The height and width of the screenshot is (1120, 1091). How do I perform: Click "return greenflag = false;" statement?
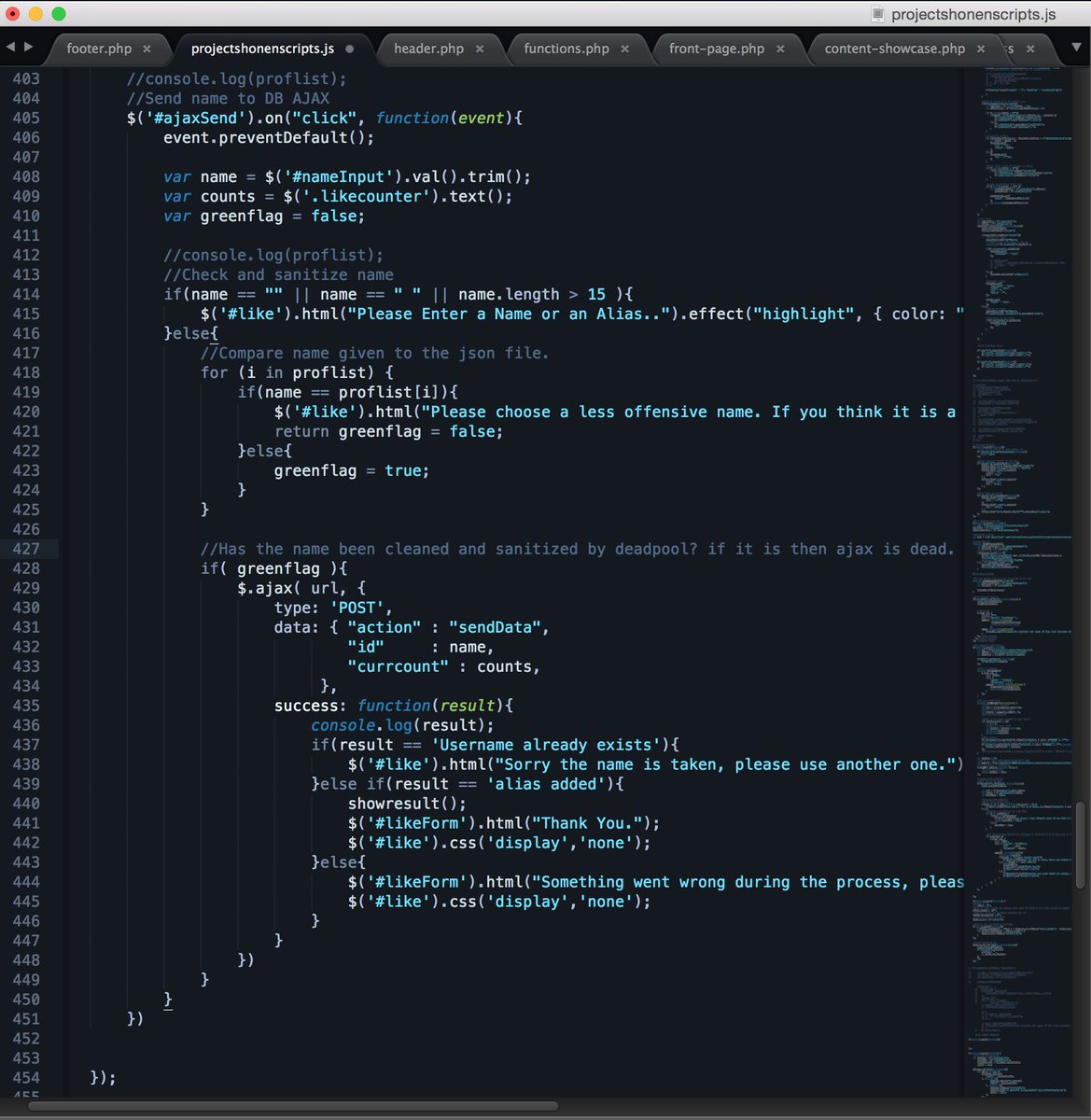[388, 431]
